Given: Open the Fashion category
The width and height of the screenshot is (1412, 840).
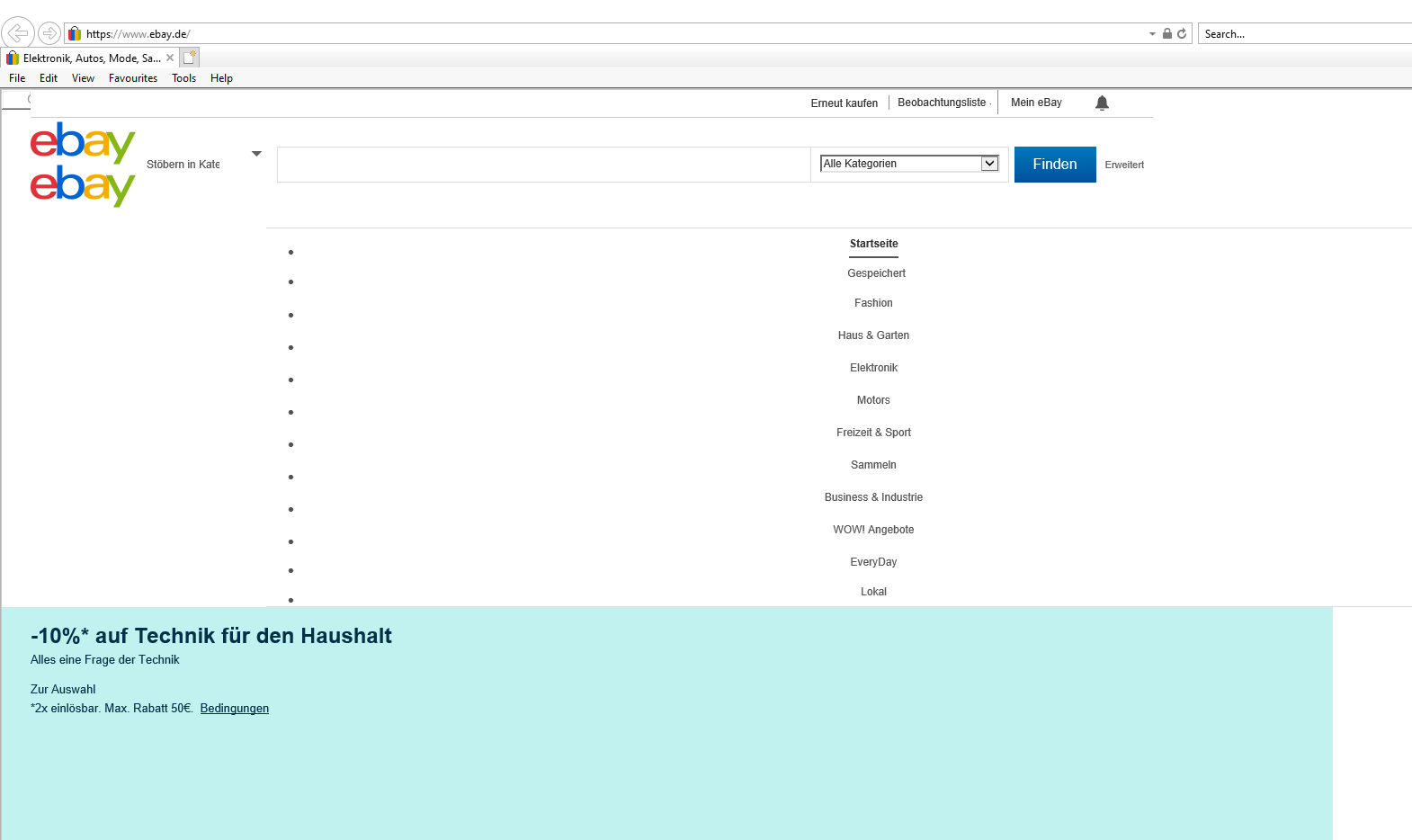Looking at the screenshot, I should (873, 303).
